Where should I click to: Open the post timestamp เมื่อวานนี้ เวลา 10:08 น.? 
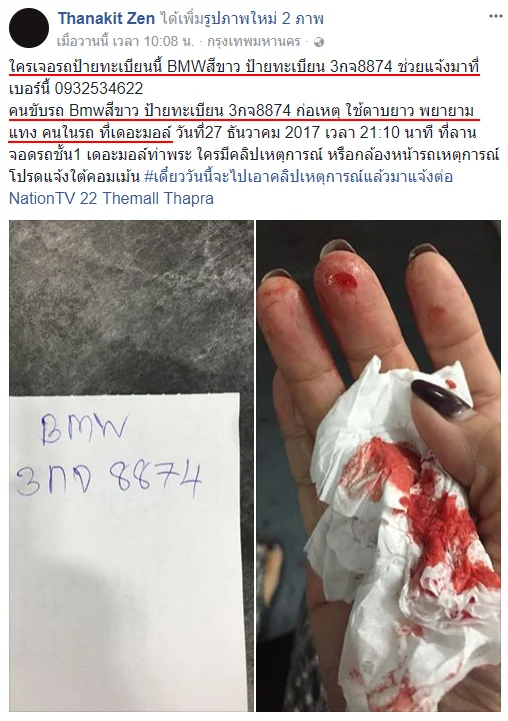(x=126, y=42)
